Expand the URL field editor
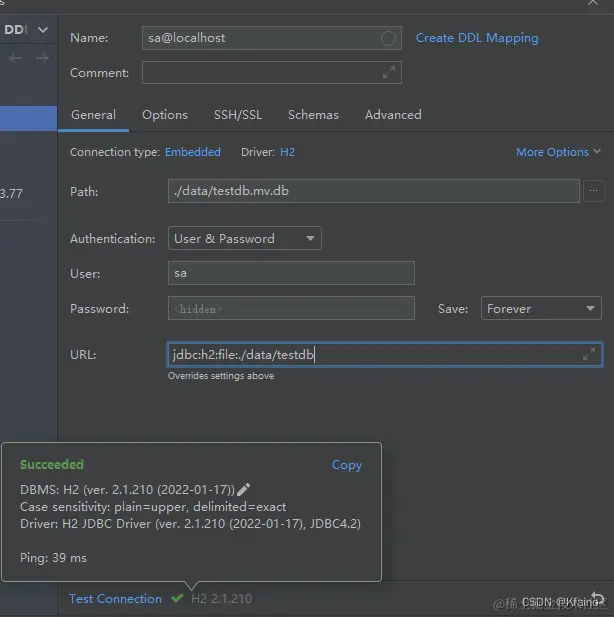The height and width of the screenshot is (617, 614). (x=589, y=354)
